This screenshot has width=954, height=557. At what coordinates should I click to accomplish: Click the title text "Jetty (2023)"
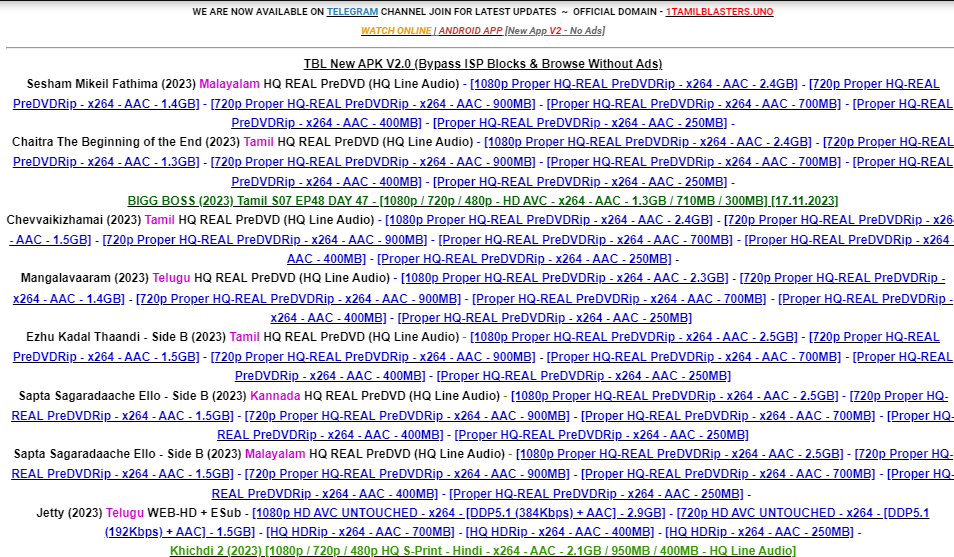69,513
